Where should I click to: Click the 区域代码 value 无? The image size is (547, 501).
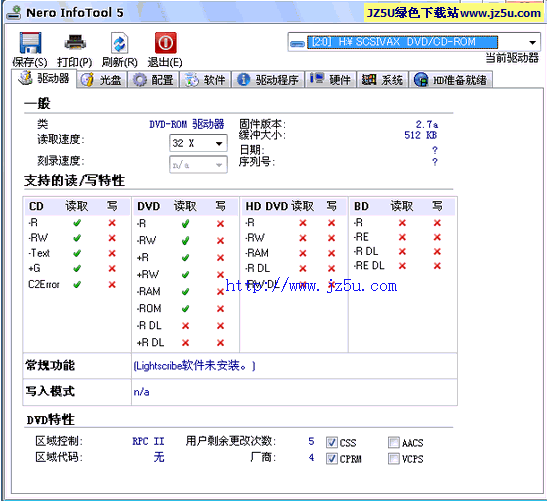pos(159,457)
